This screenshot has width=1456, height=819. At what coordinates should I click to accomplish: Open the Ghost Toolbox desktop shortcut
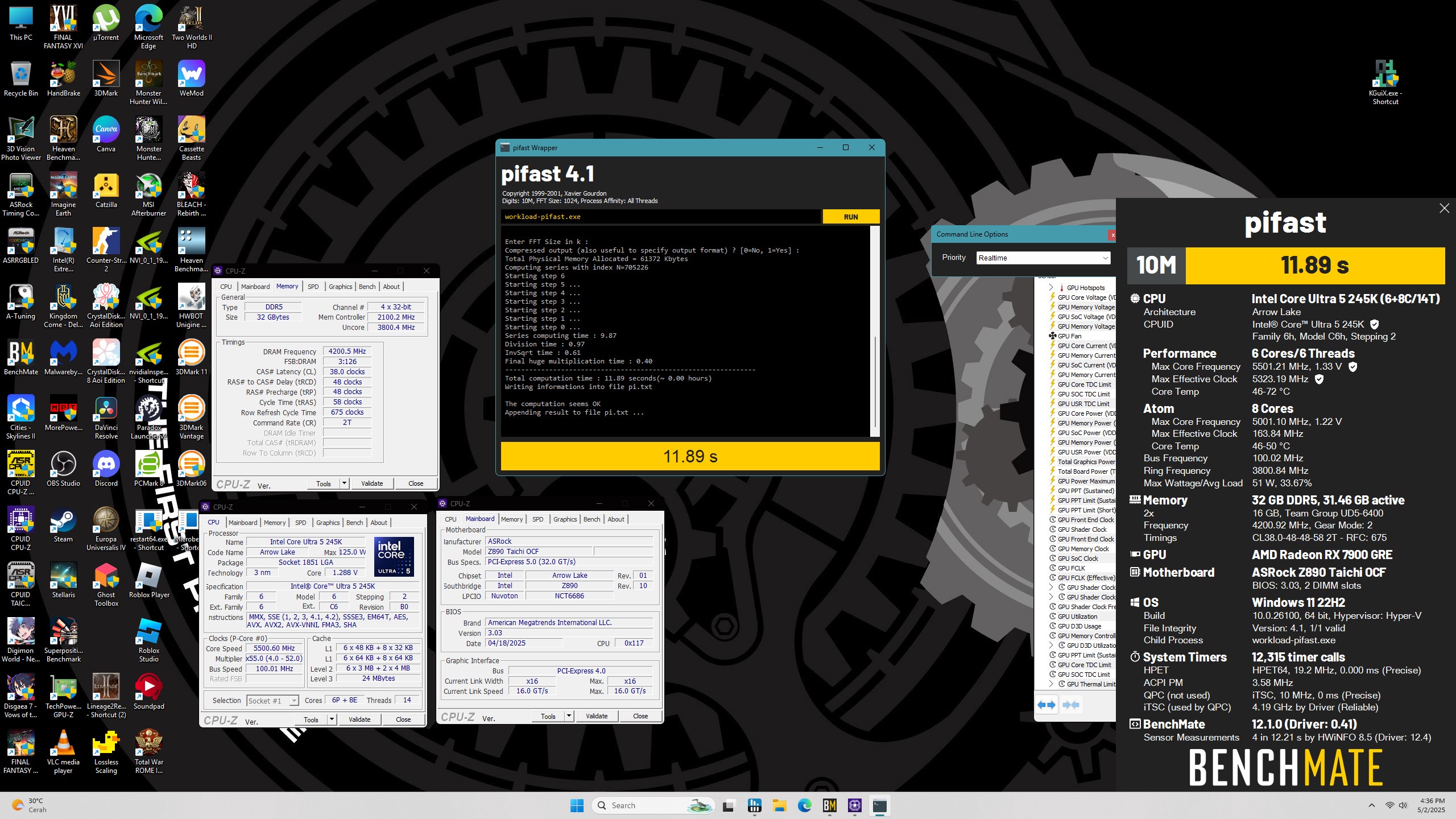click(x=106, y=585)
